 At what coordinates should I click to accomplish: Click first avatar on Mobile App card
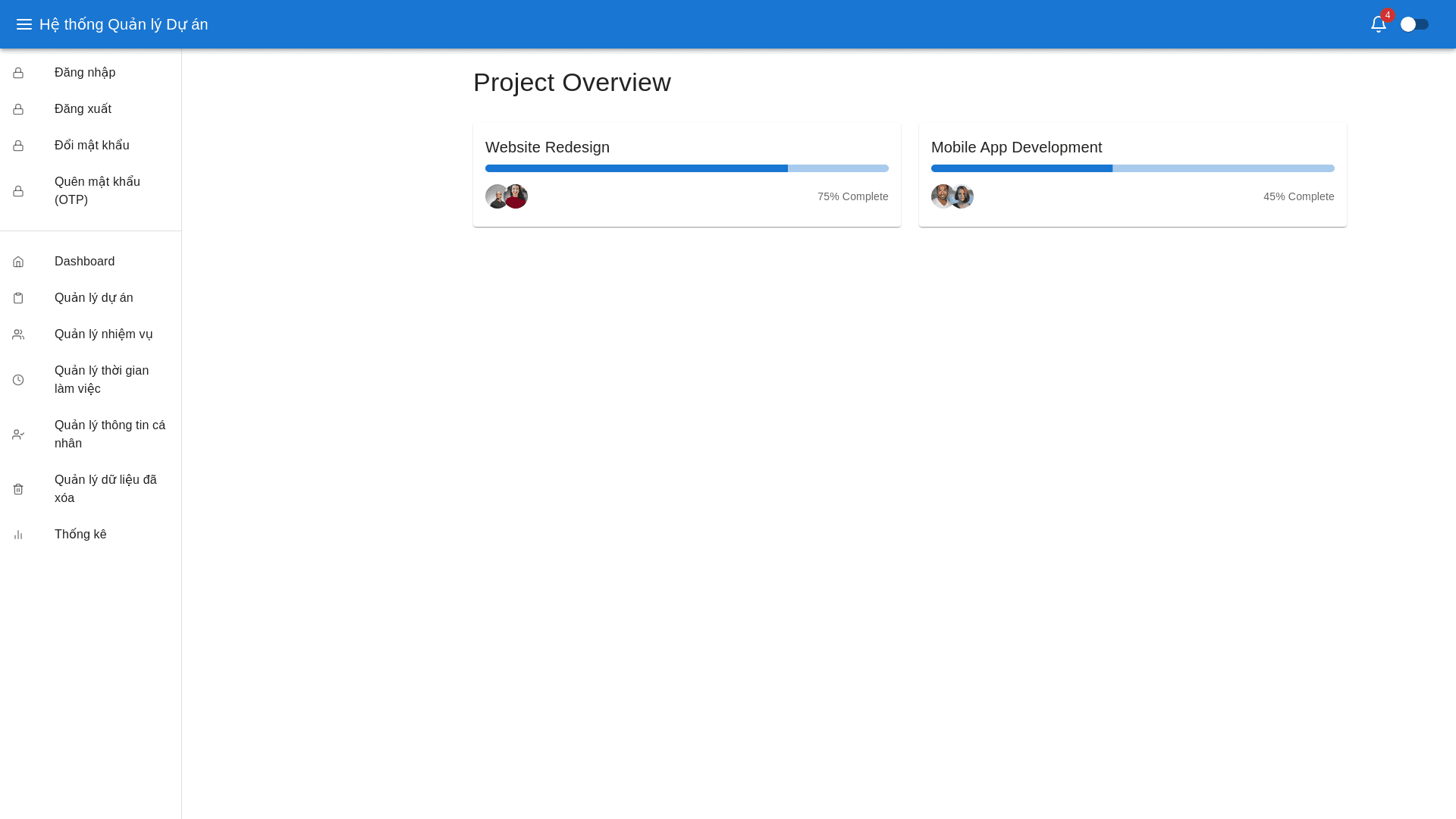pos(940,196)
